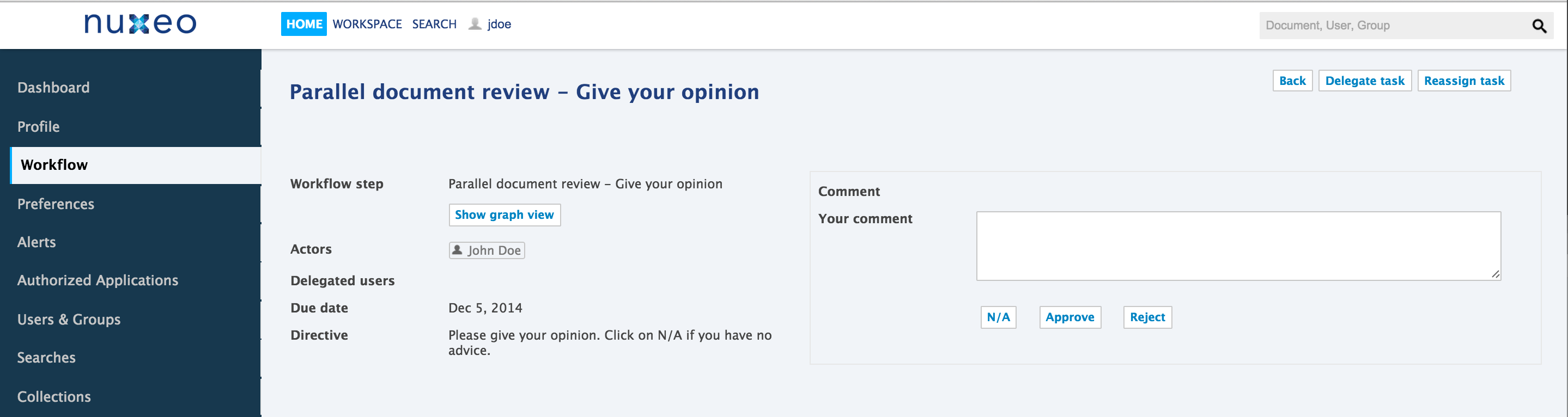Click Delegate task button
This screenshot has height=417, width=1568.
point(1364,81)
